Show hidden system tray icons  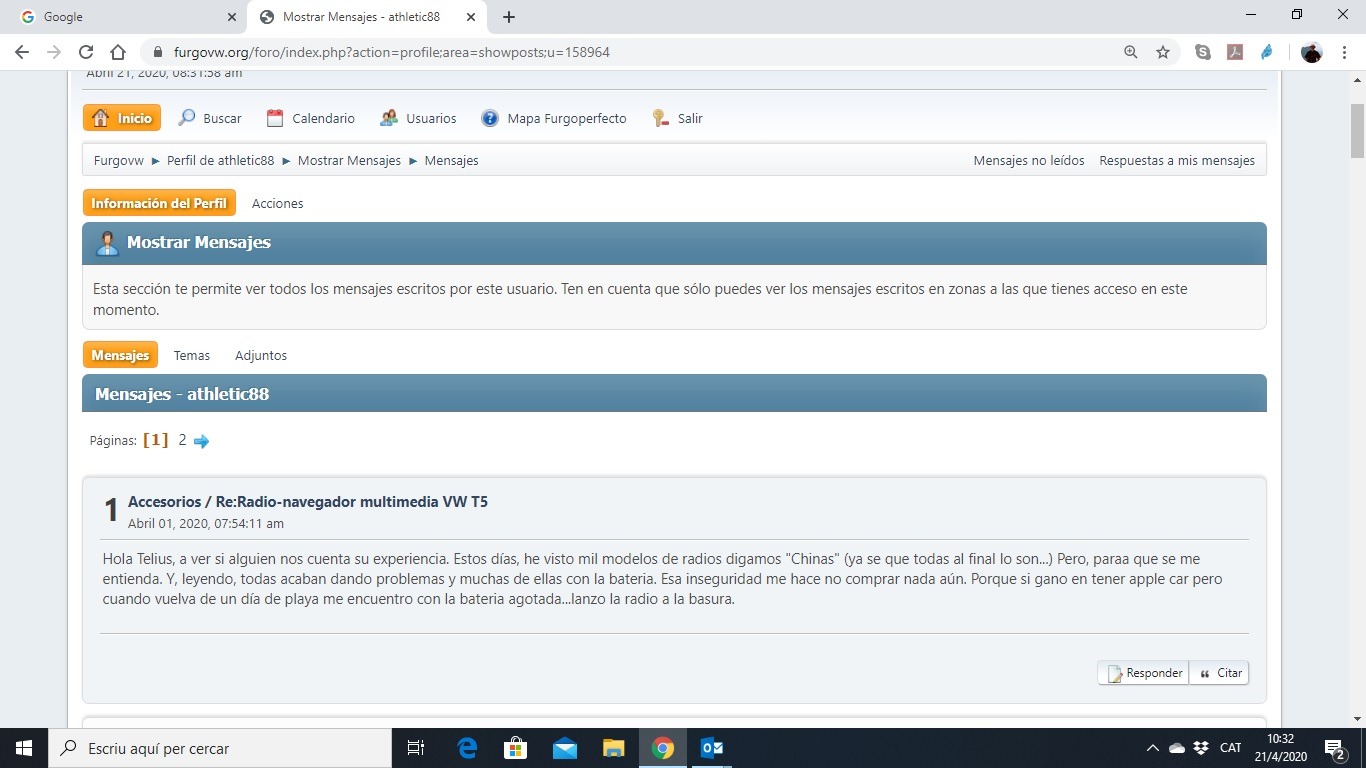(1153, 748)
